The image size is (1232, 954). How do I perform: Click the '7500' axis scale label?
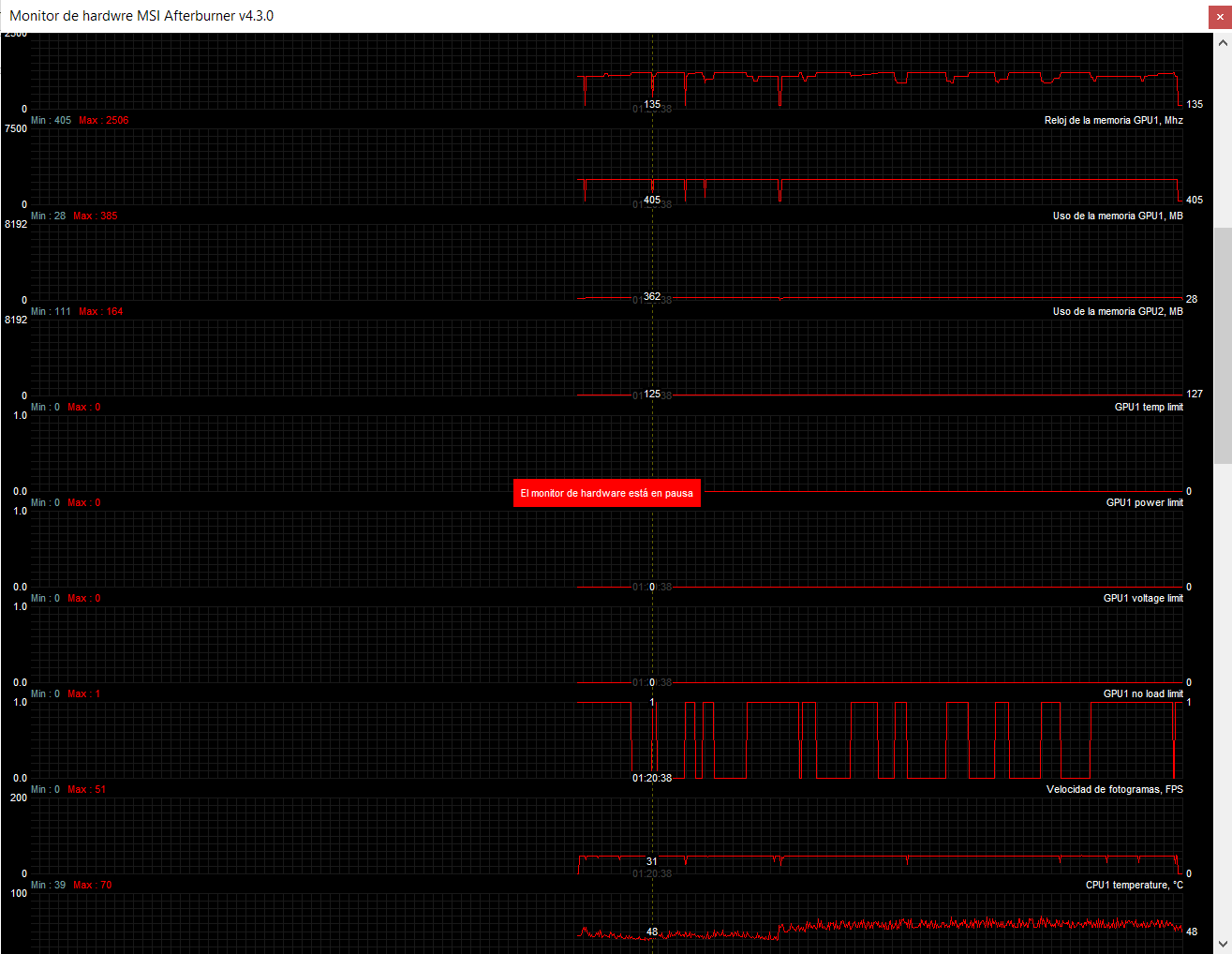click(x=16, y=128)
